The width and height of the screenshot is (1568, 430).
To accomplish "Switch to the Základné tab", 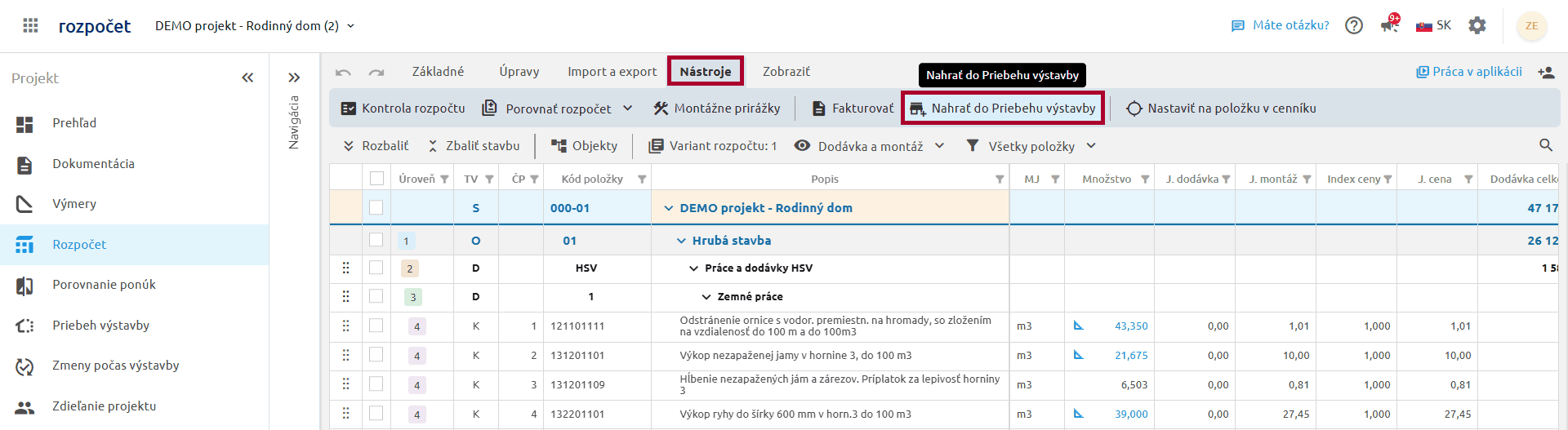I will [438, 72].
